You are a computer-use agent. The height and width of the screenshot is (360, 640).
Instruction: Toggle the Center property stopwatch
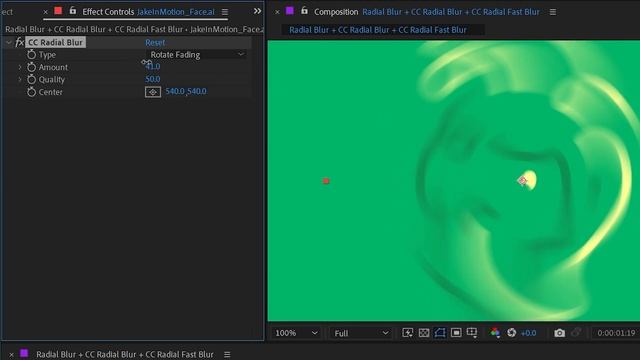tap(31, 92)
